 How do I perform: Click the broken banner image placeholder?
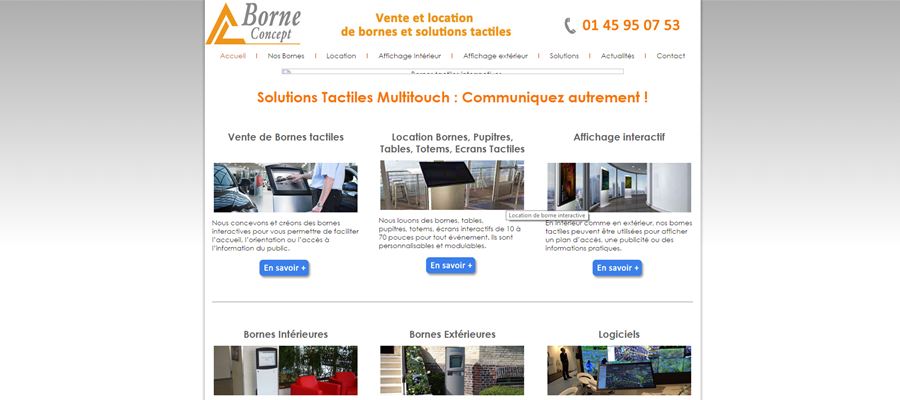coord(452,72)
